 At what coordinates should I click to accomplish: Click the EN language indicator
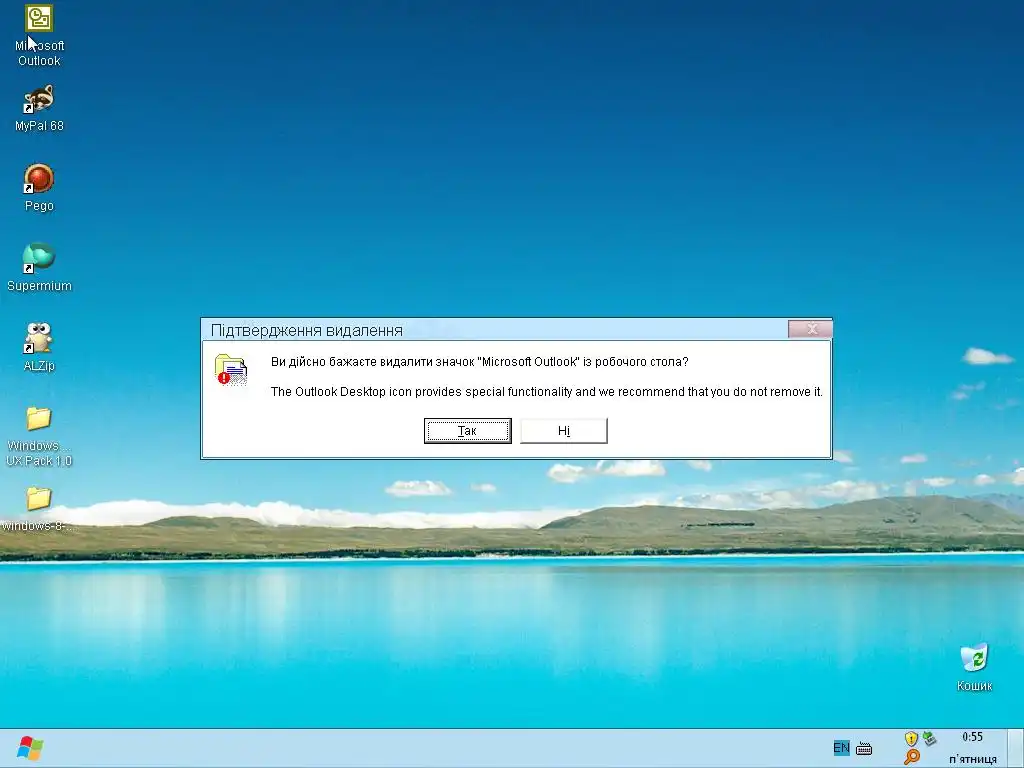click(841, 748)
